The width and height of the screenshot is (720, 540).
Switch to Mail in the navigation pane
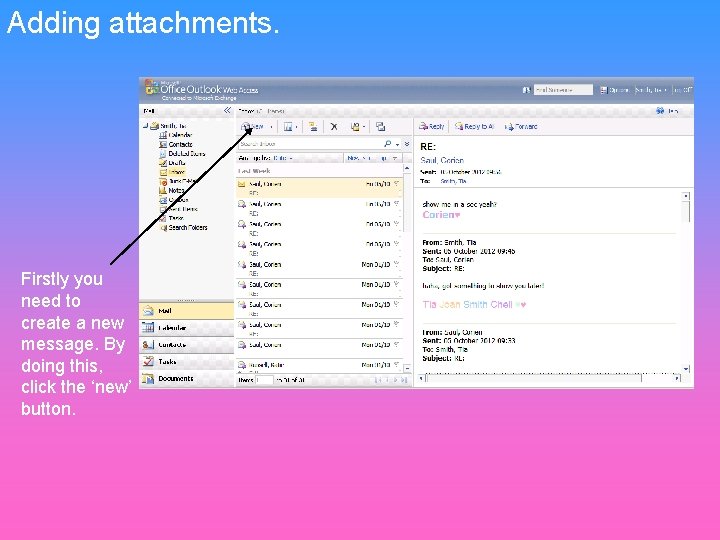coord(186,311)
